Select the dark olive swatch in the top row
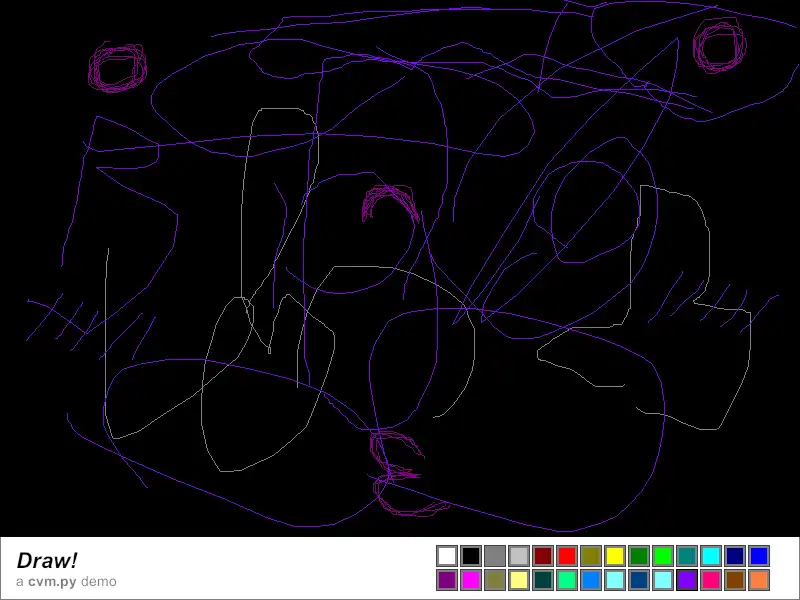This screenshot has height=600, width=800. click(591, 556)
